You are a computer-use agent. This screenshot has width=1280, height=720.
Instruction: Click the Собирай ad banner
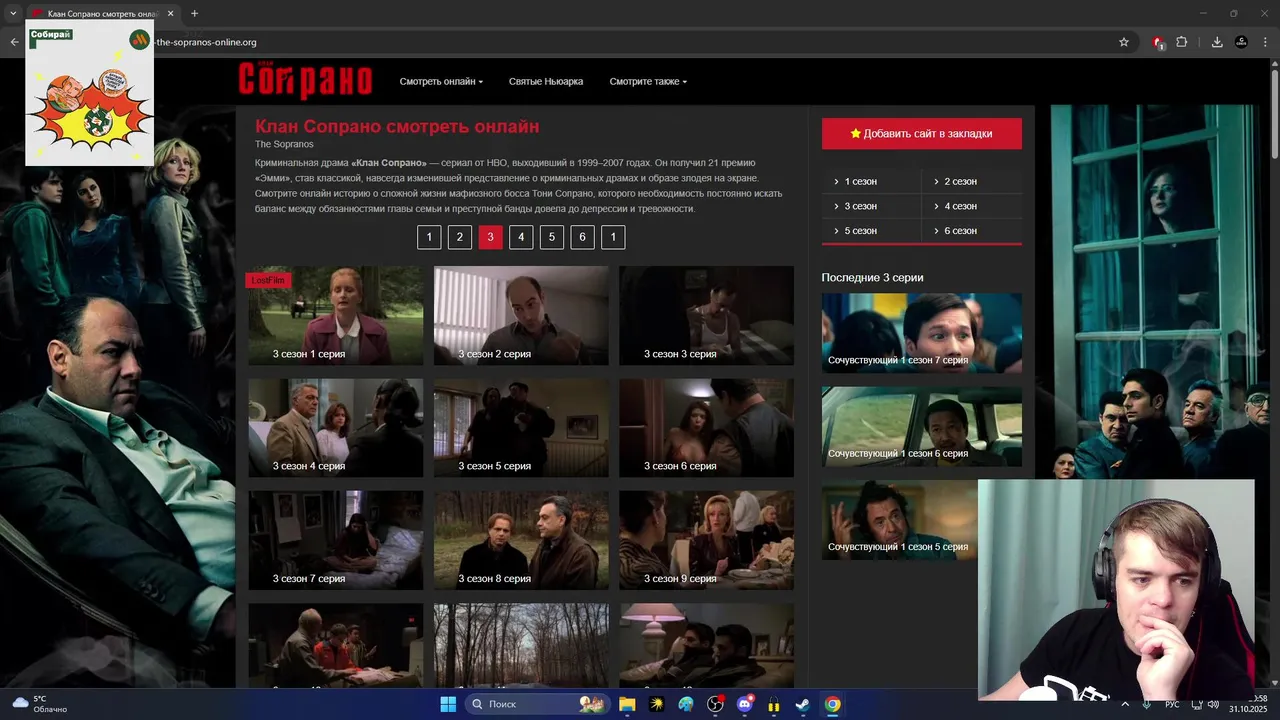point(89,93)
